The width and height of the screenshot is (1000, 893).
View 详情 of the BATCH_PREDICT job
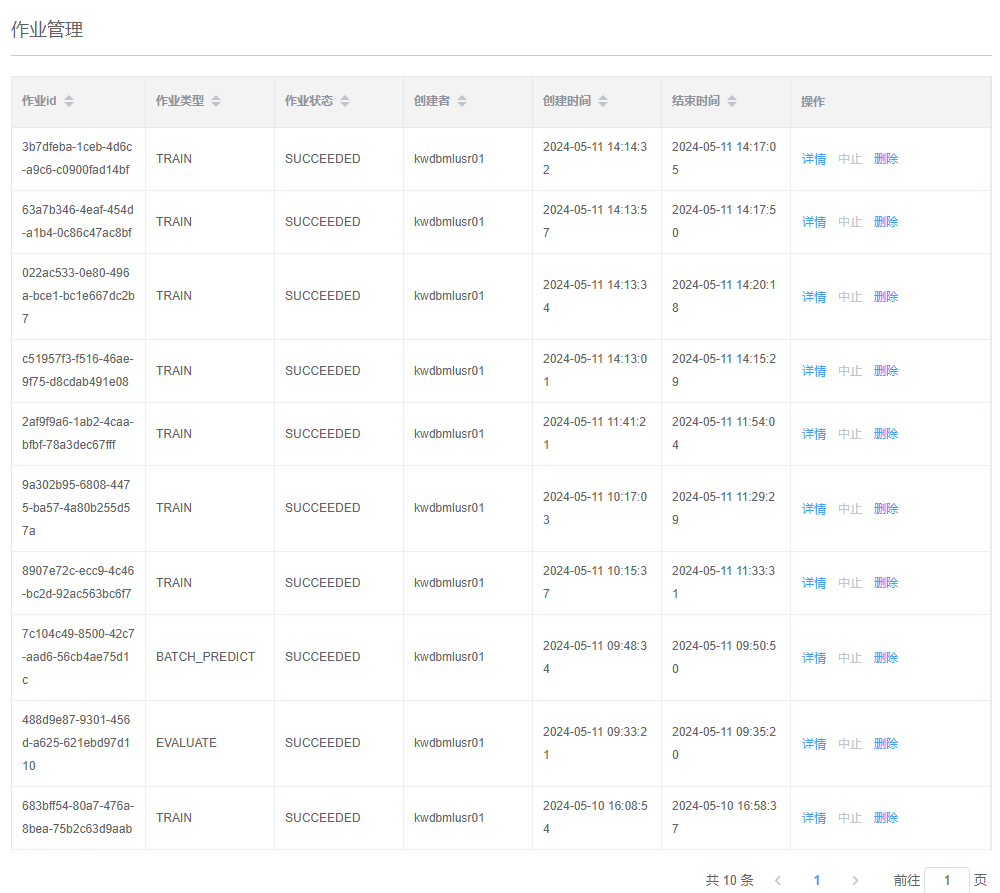[x=814, y=658]
